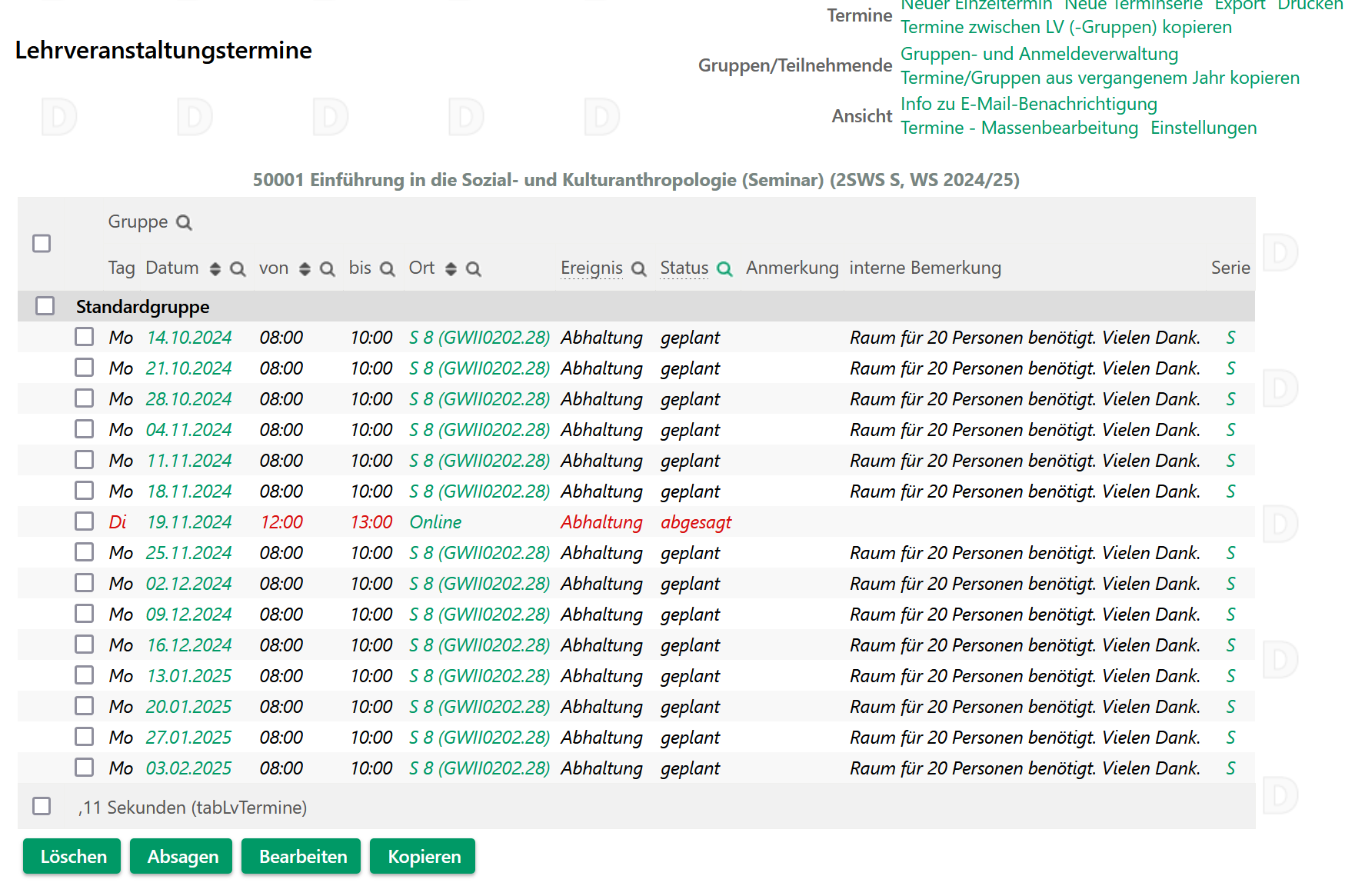Select the 13.01.2025 appointment checkbox
This screenshot has width=1355, height=896.
[85, 675]
